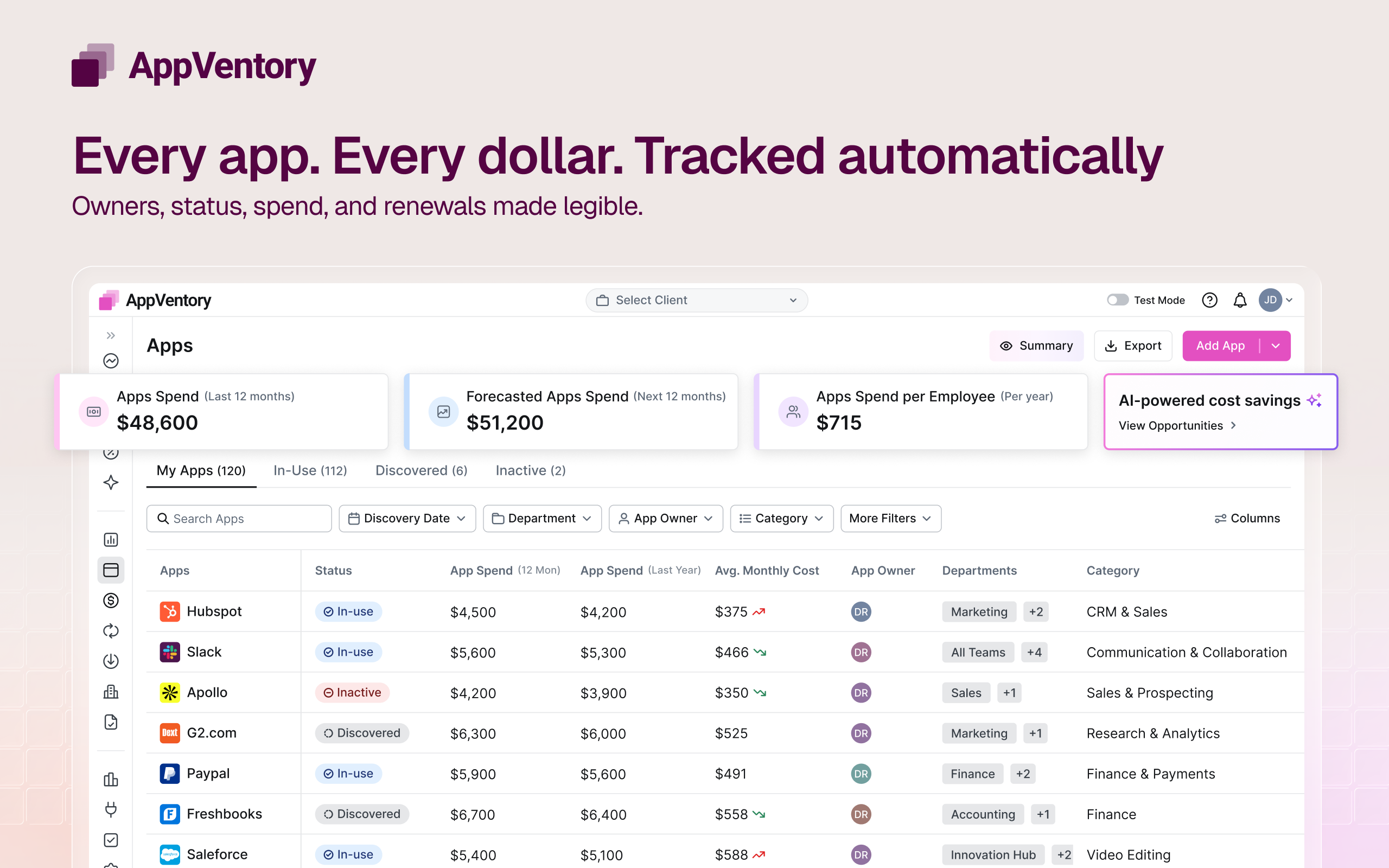Click Communication & Collaboration category text

(1187, 652)
